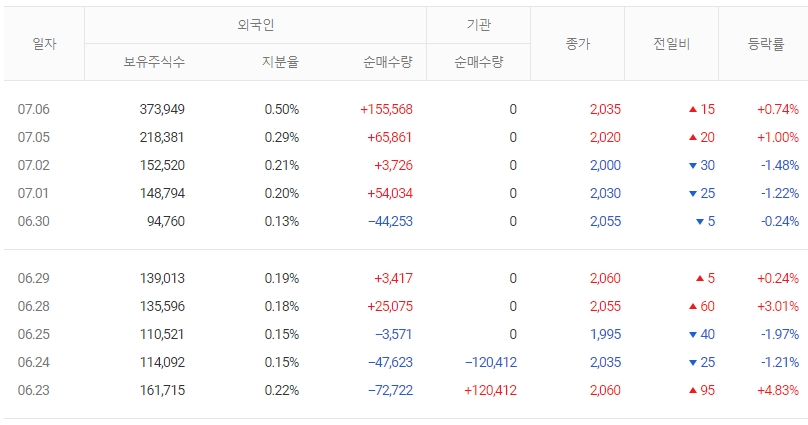Select the date cell 06.23
Viewport: 808px width, 425px height.
(33, 390)
